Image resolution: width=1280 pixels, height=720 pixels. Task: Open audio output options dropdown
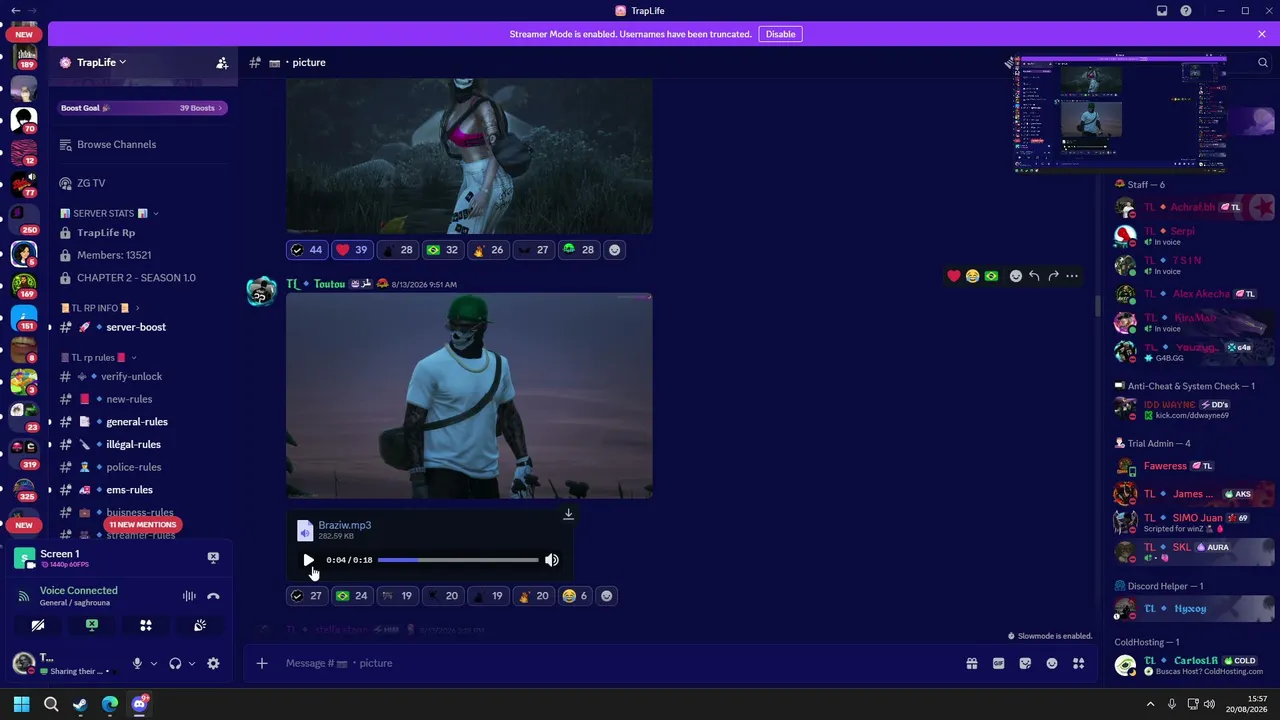pyautogui.click(x=191, y=663)
